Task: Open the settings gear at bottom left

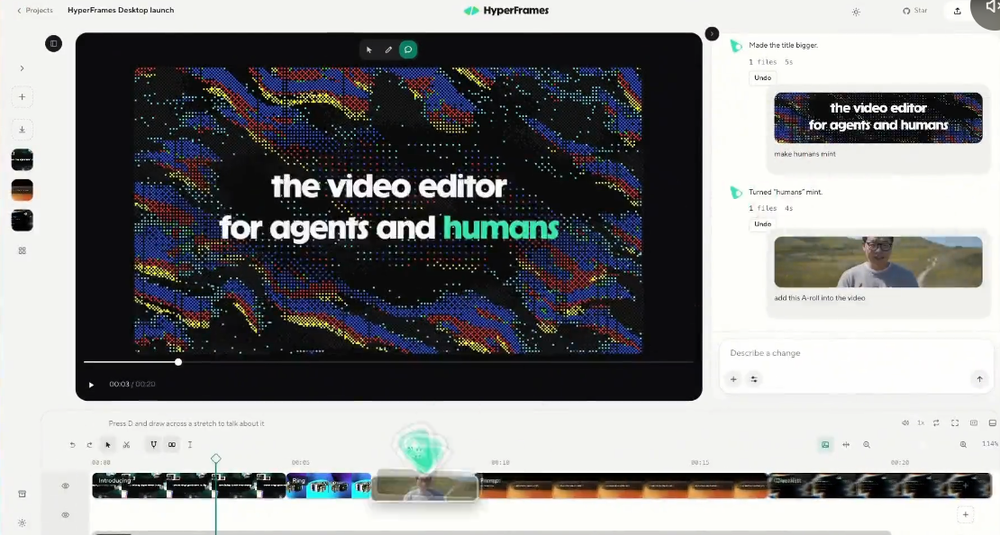Action: (22, 523)
